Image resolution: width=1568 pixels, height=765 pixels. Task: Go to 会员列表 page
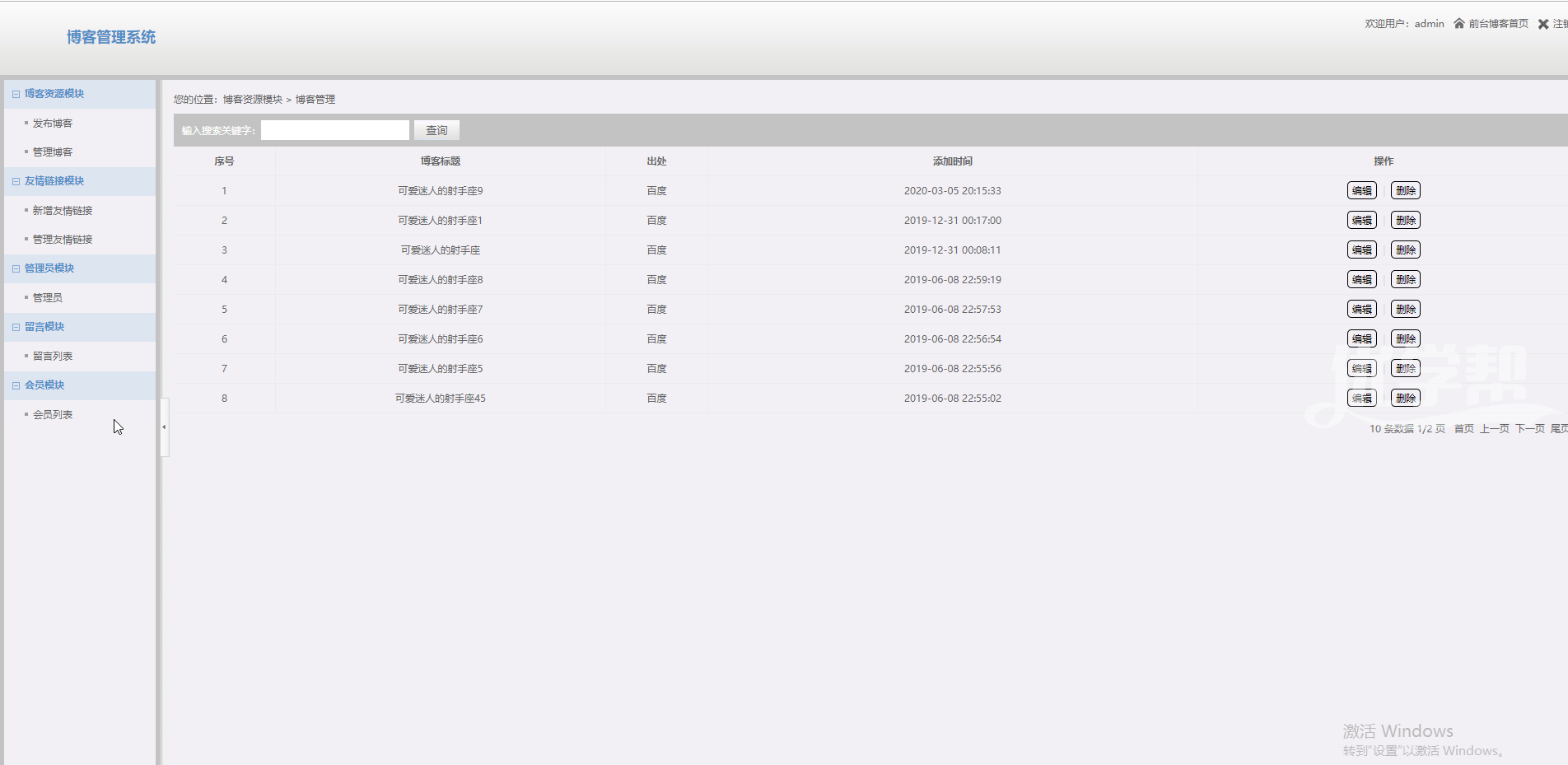(53, 415)
